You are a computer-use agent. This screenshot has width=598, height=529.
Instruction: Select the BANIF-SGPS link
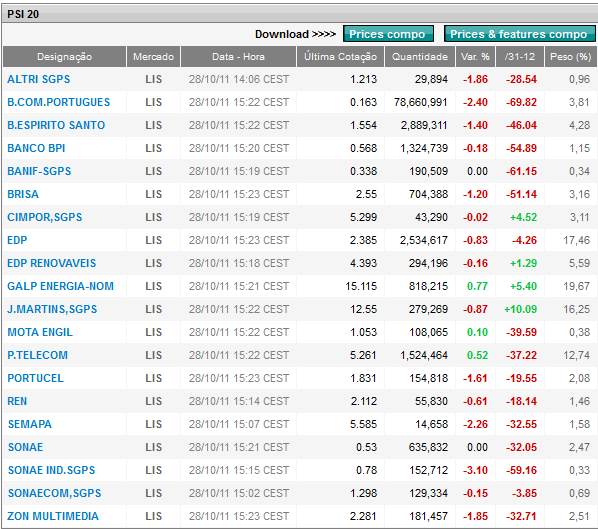(39, 171)
